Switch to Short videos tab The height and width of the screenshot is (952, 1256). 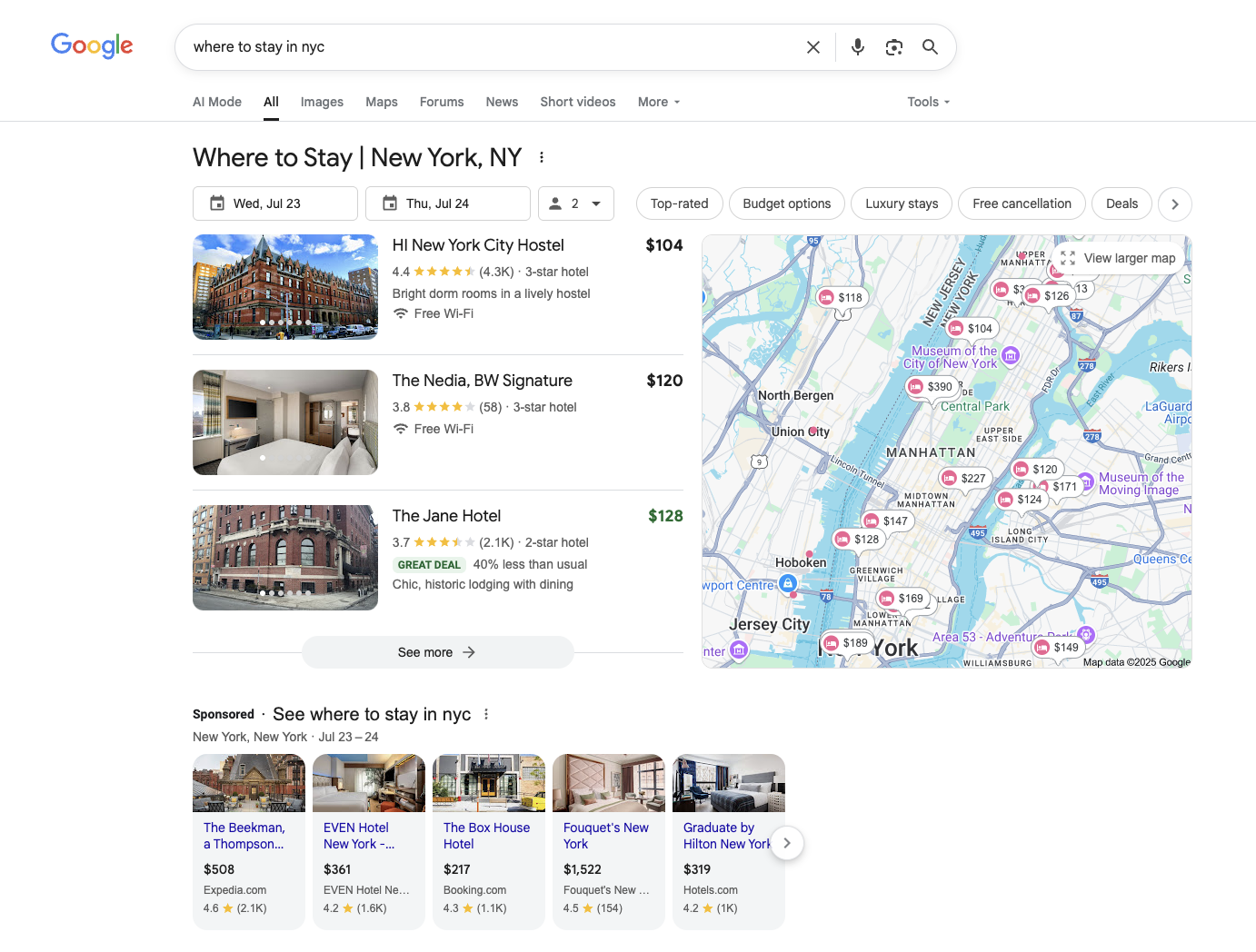coord(578,102)
